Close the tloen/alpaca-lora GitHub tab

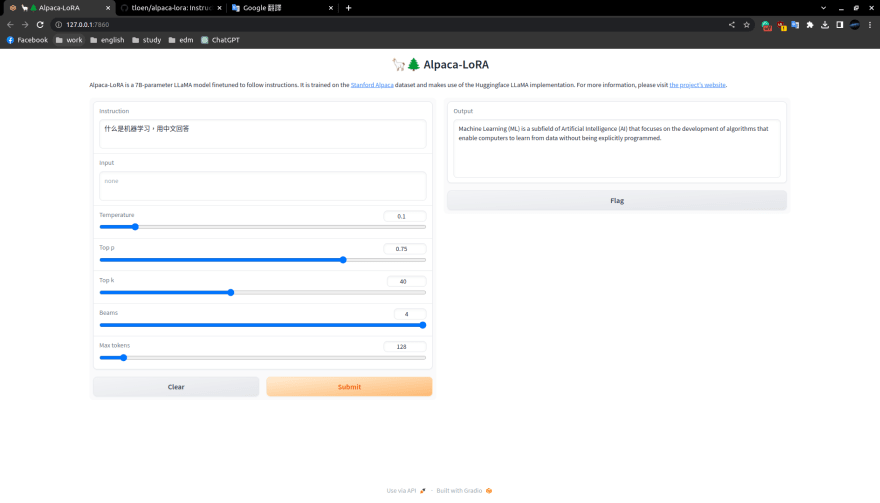(219, 8)
